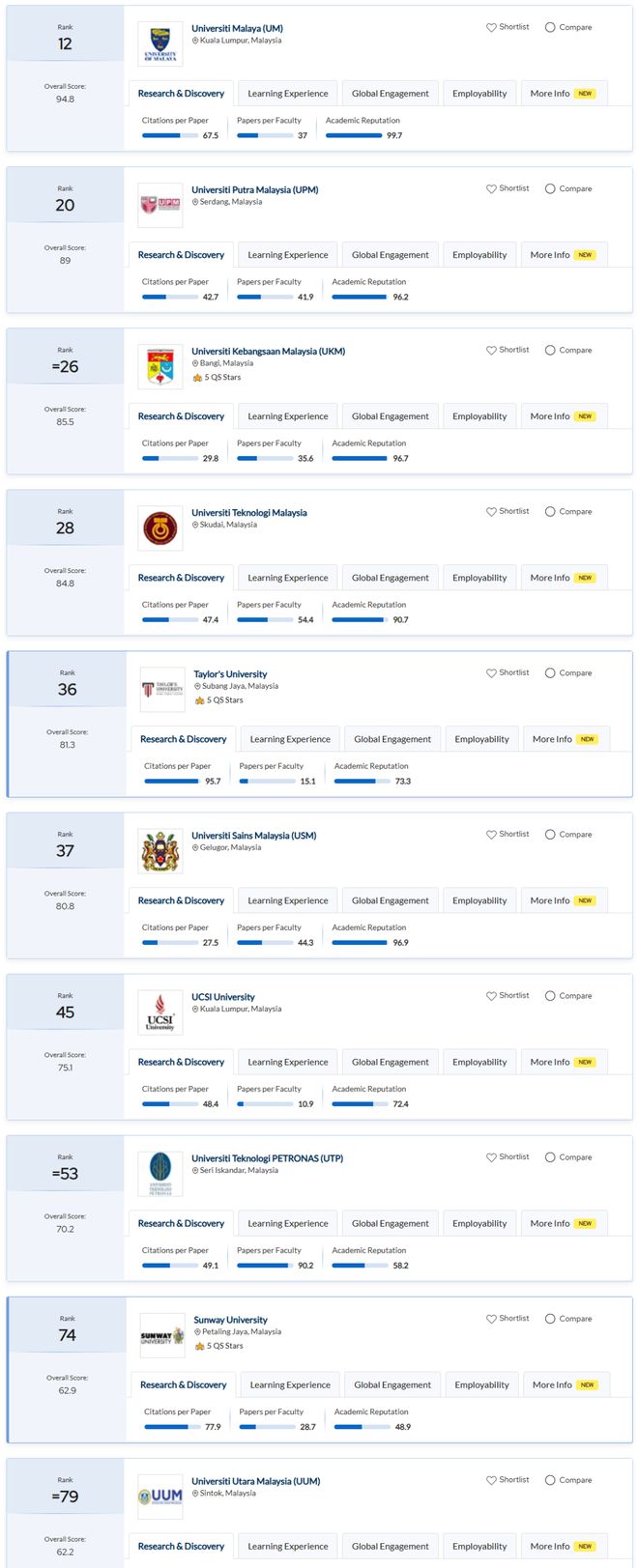Open Sunway University title link
Screen dimensions: 638x1568
click(230, 1320)
